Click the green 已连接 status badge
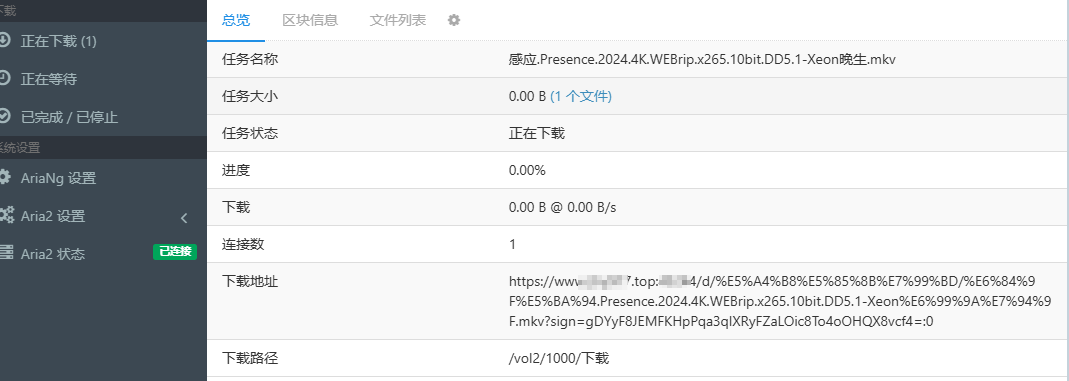 pyautogui.click(x=175, y=252)
